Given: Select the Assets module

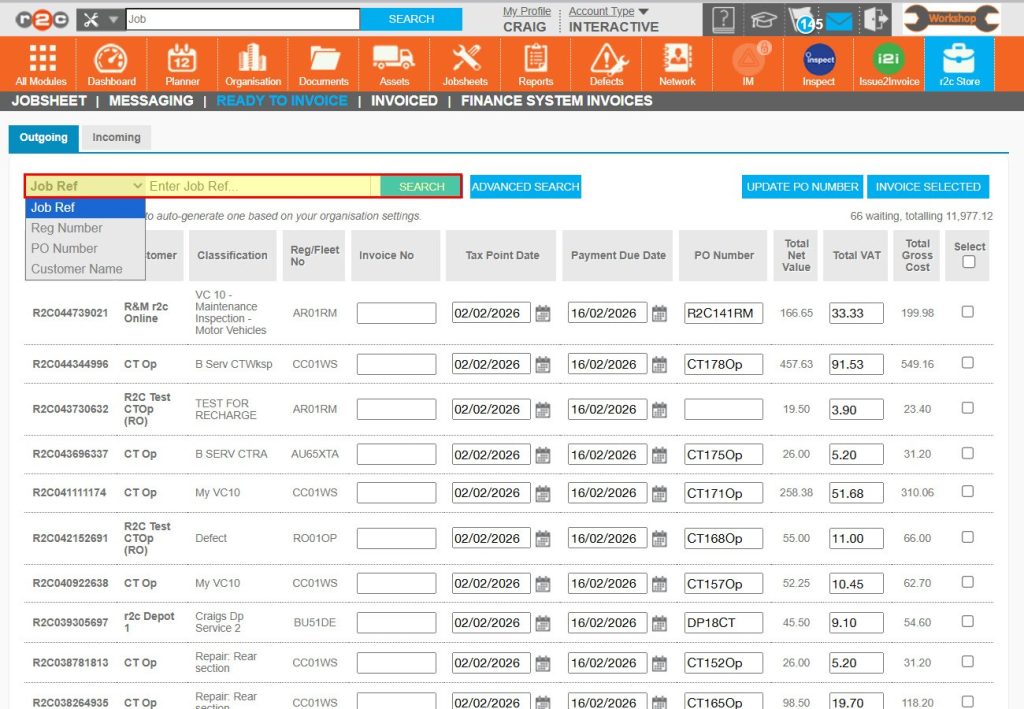Looking at the screenshot, I should [394, 62].
